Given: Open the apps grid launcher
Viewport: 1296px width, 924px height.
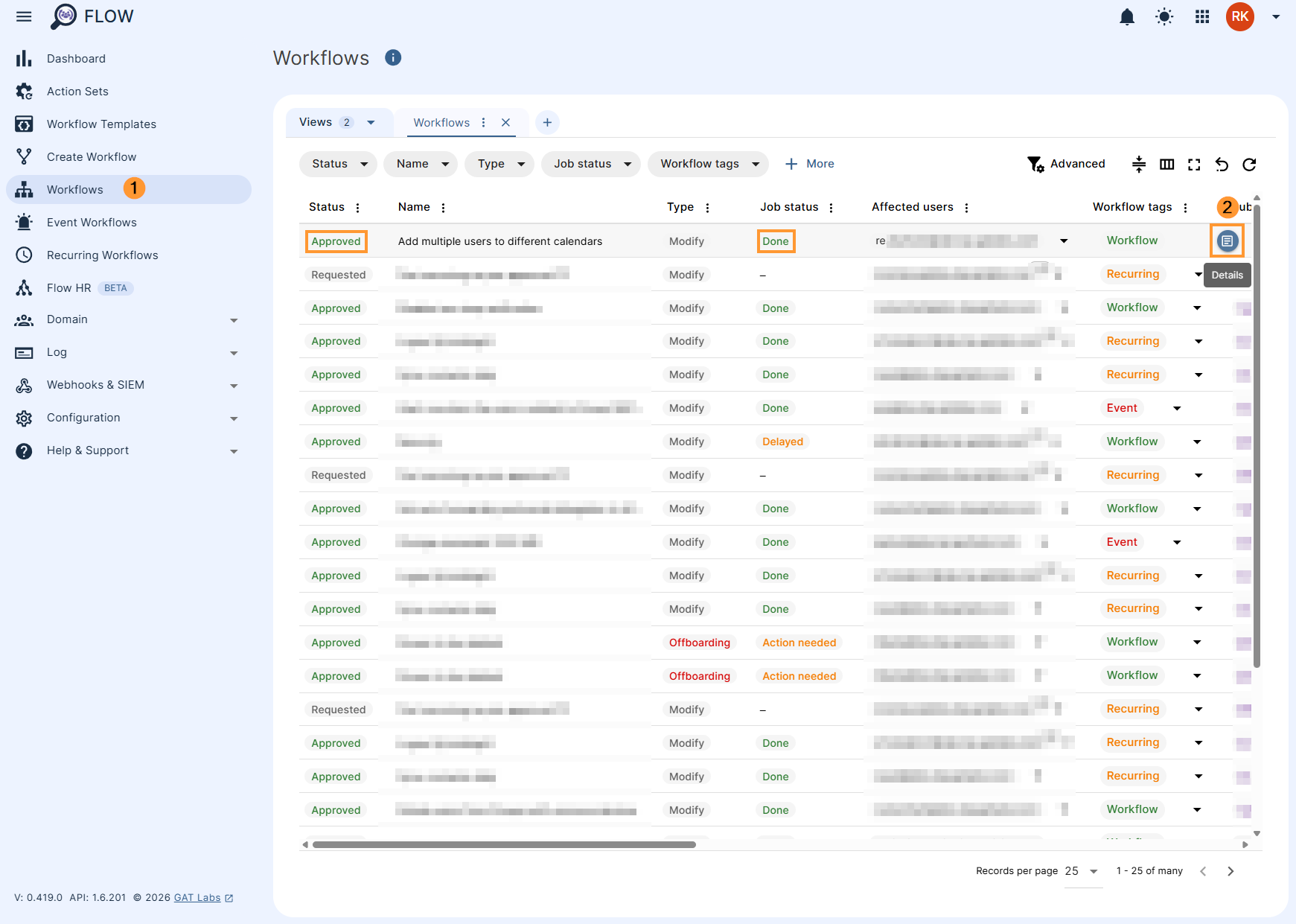Looking at the screenshot, I should pos(1201,16).
